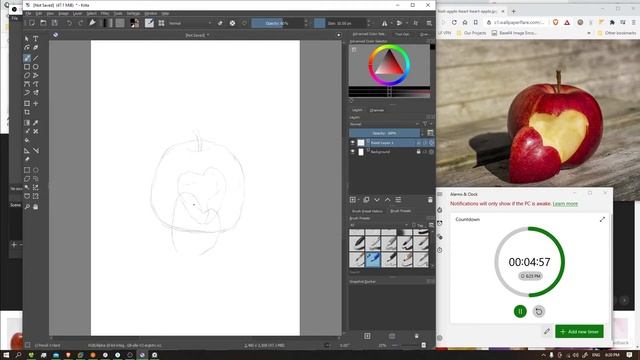Select the Gradient tool

pos(27,122)
